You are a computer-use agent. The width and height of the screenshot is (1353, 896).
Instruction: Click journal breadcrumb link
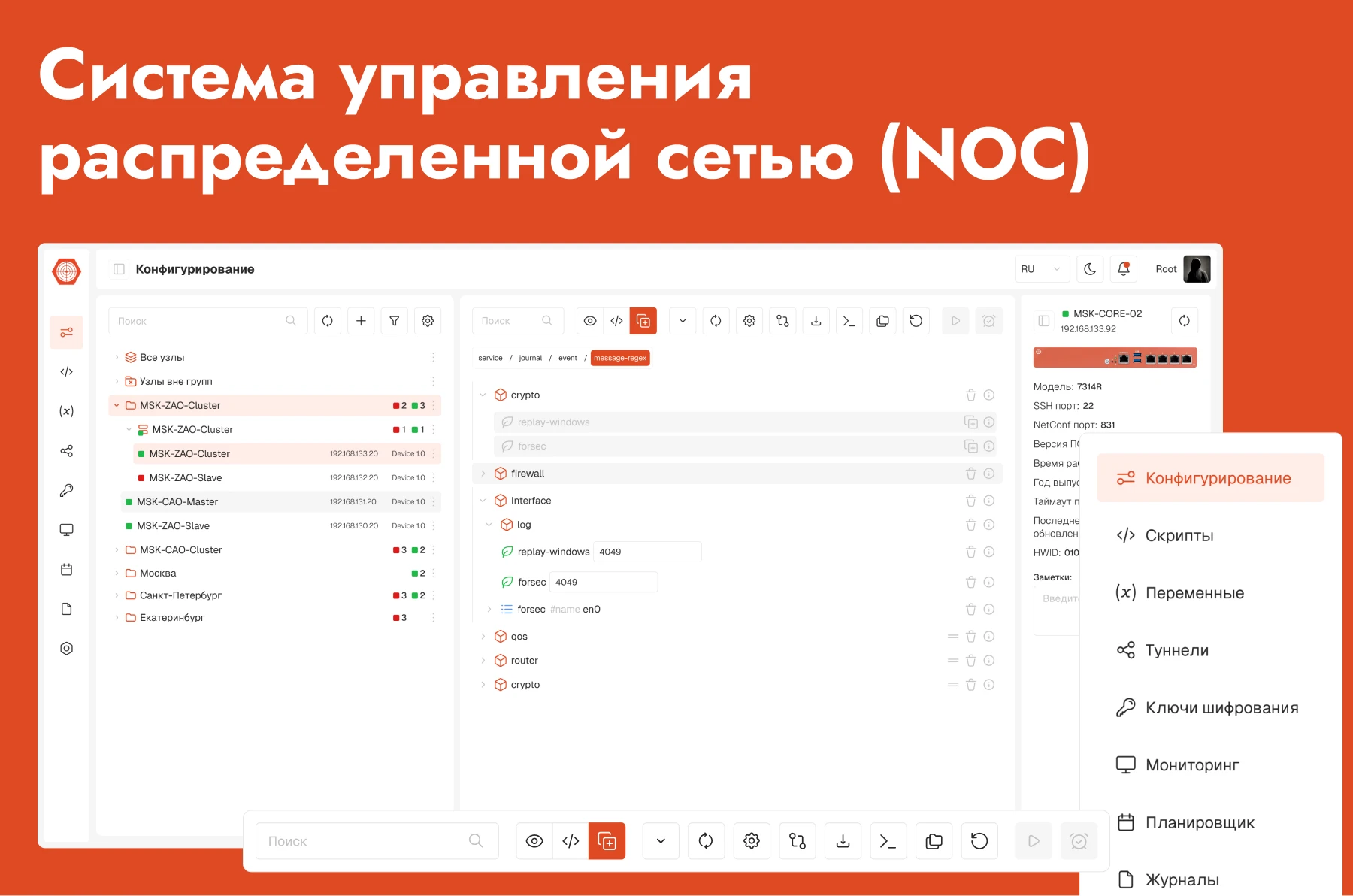[530, 358]
